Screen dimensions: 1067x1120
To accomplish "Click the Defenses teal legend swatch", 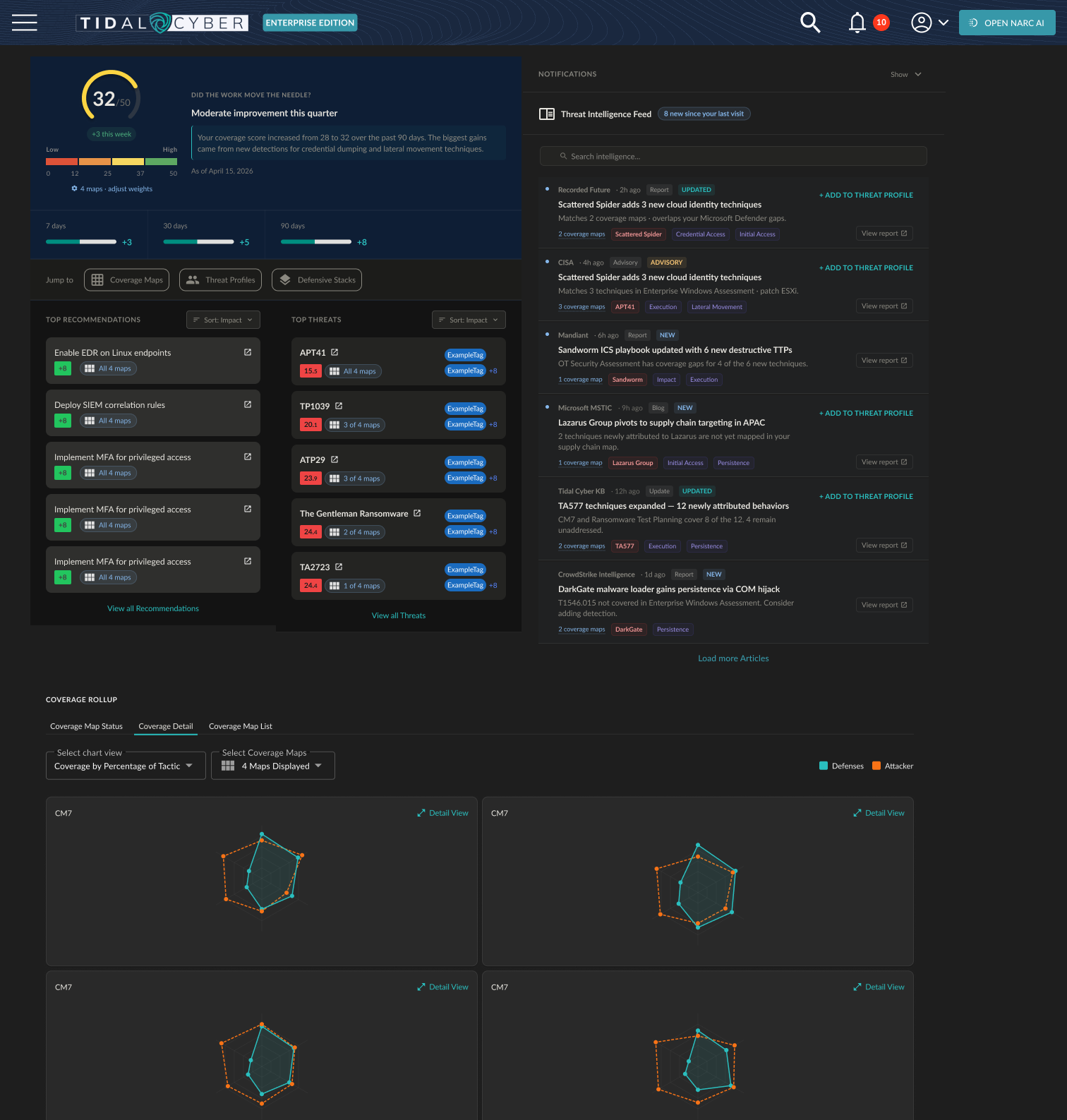I will pyautogui.click(x=824, y=766).
